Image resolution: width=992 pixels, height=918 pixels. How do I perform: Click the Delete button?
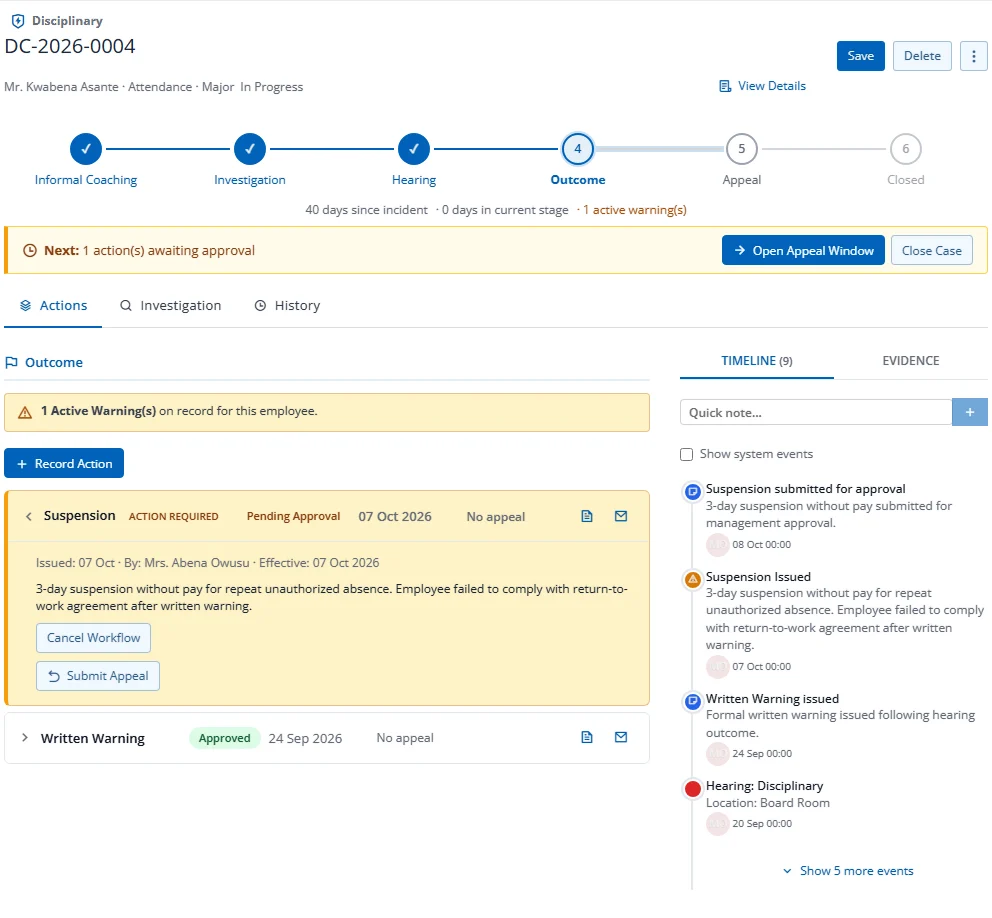(922, 56)
